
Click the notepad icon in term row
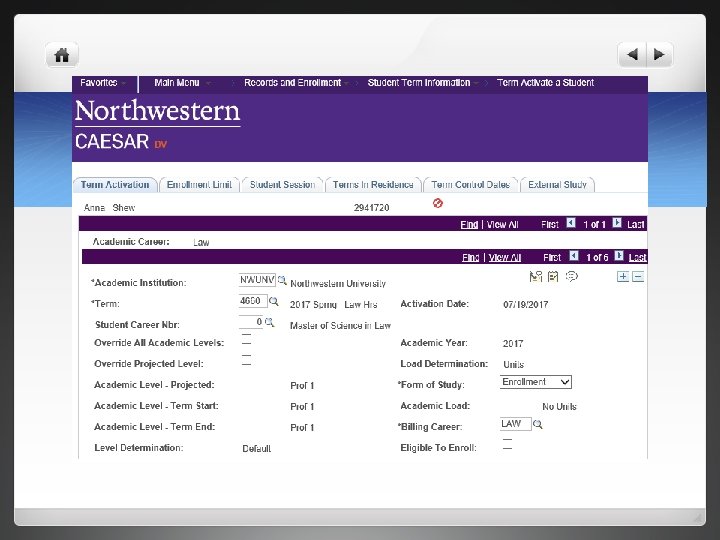(553, 276)
